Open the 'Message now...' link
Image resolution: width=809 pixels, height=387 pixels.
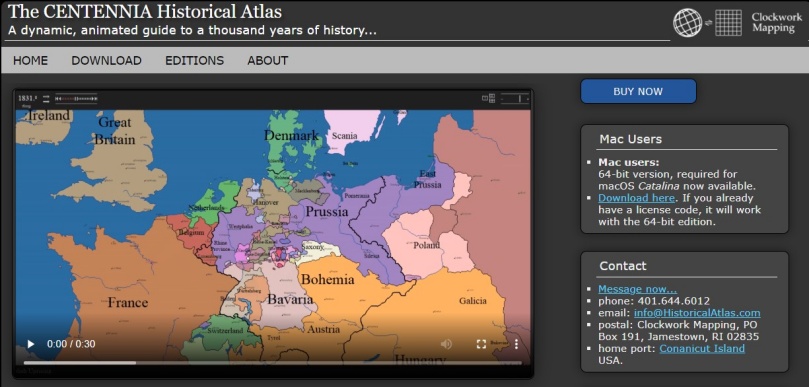pyautogui.click(x=638, y=289)
